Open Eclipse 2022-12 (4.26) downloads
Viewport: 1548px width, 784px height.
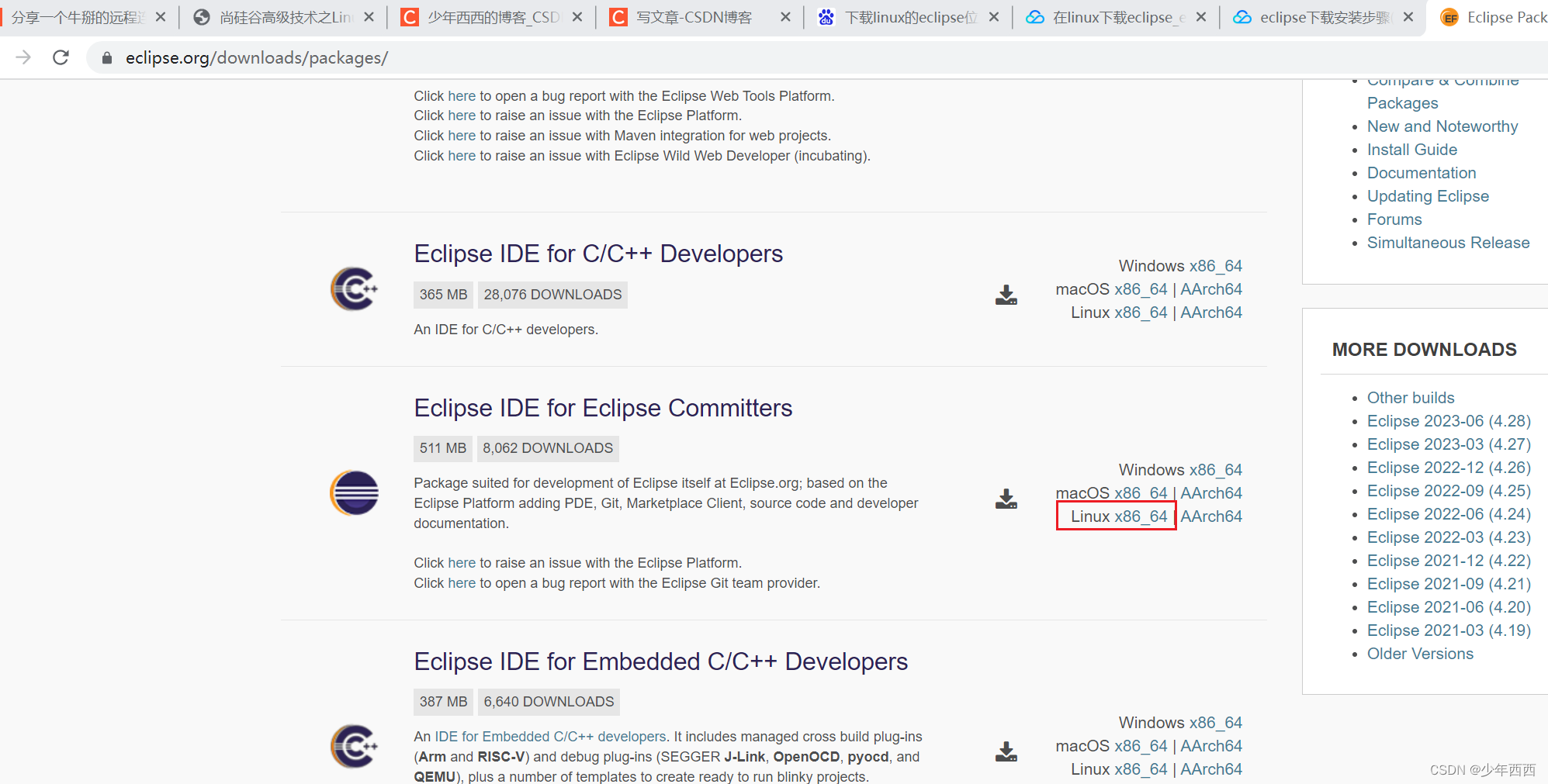pos(1449,468)
